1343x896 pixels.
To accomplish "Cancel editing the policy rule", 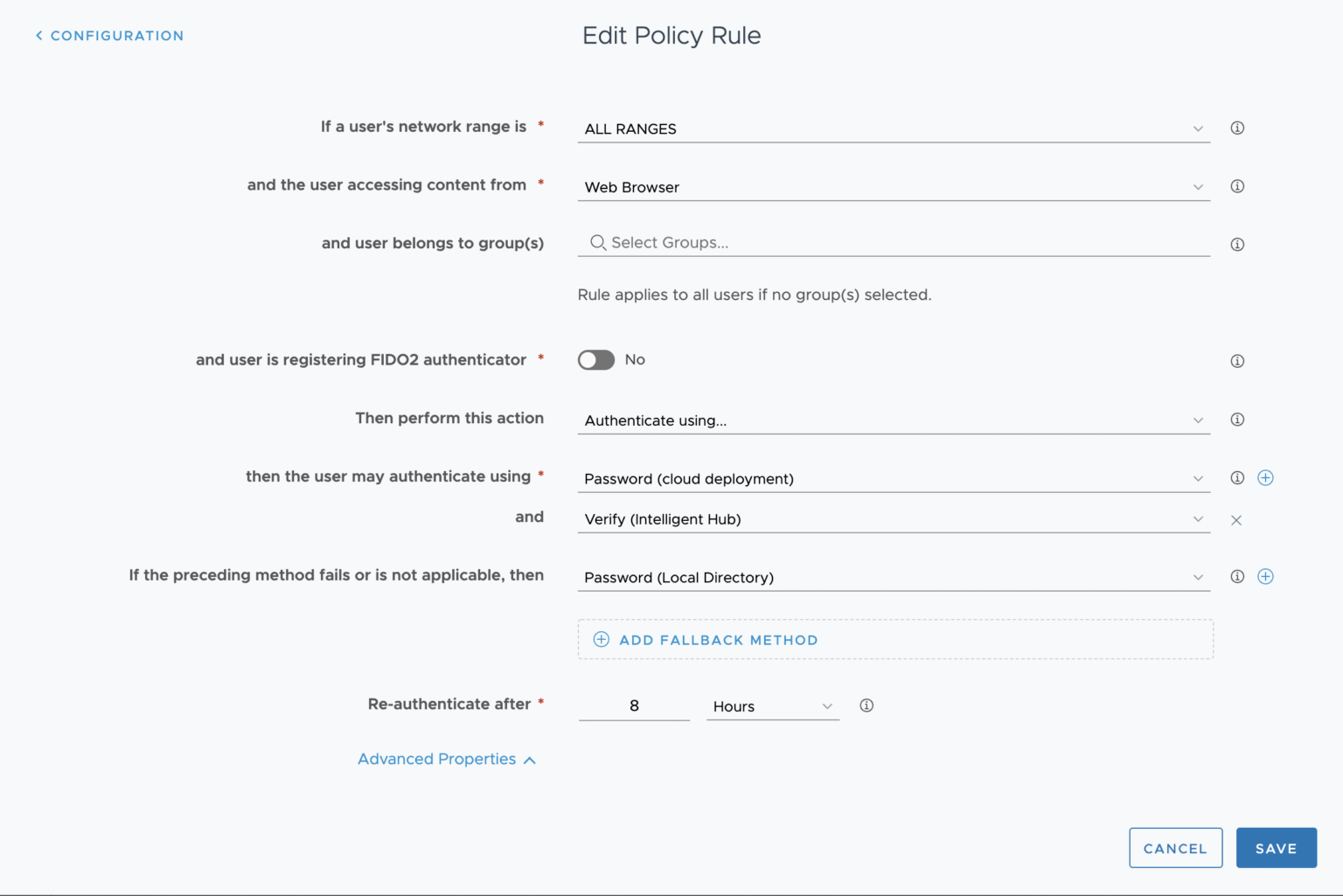I will tap(1175, 847).
